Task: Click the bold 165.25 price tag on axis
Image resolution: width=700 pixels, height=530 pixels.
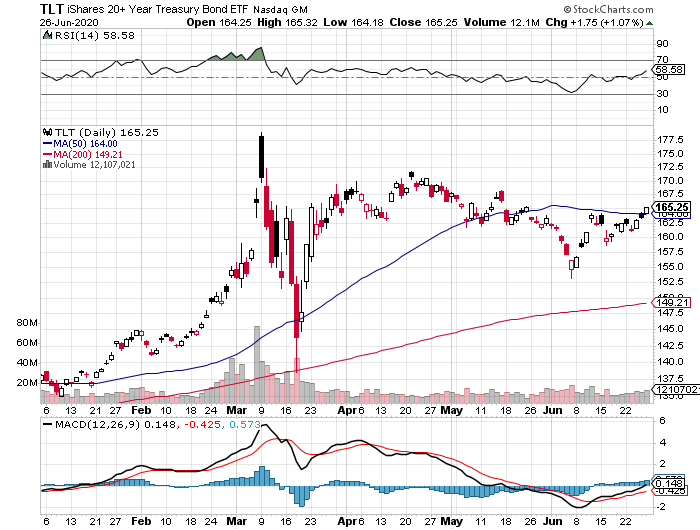Action: (x=671, y=207)
